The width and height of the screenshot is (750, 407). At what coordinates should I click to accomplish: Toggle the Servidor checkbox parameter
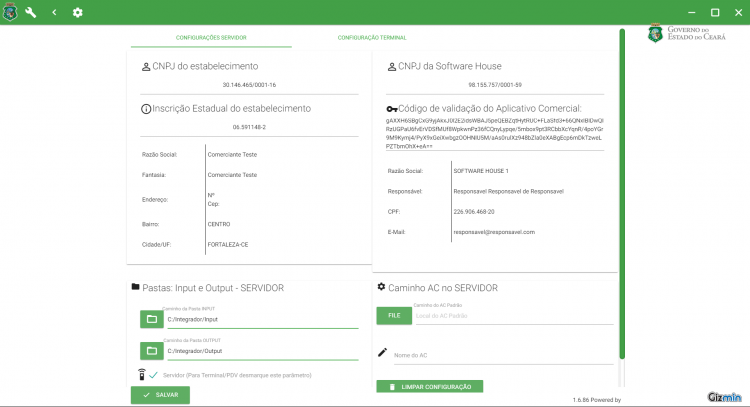click(x=153, y=375)
